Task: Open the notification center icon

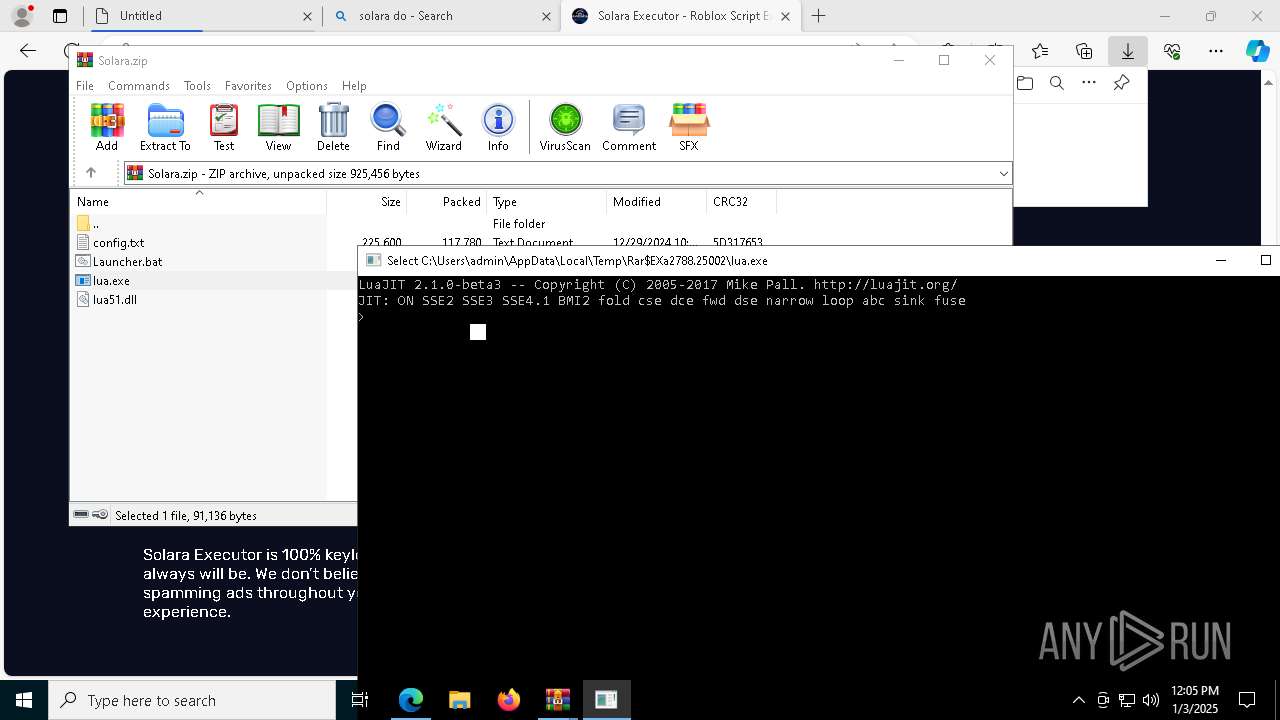Action: tap(1247, 700)
